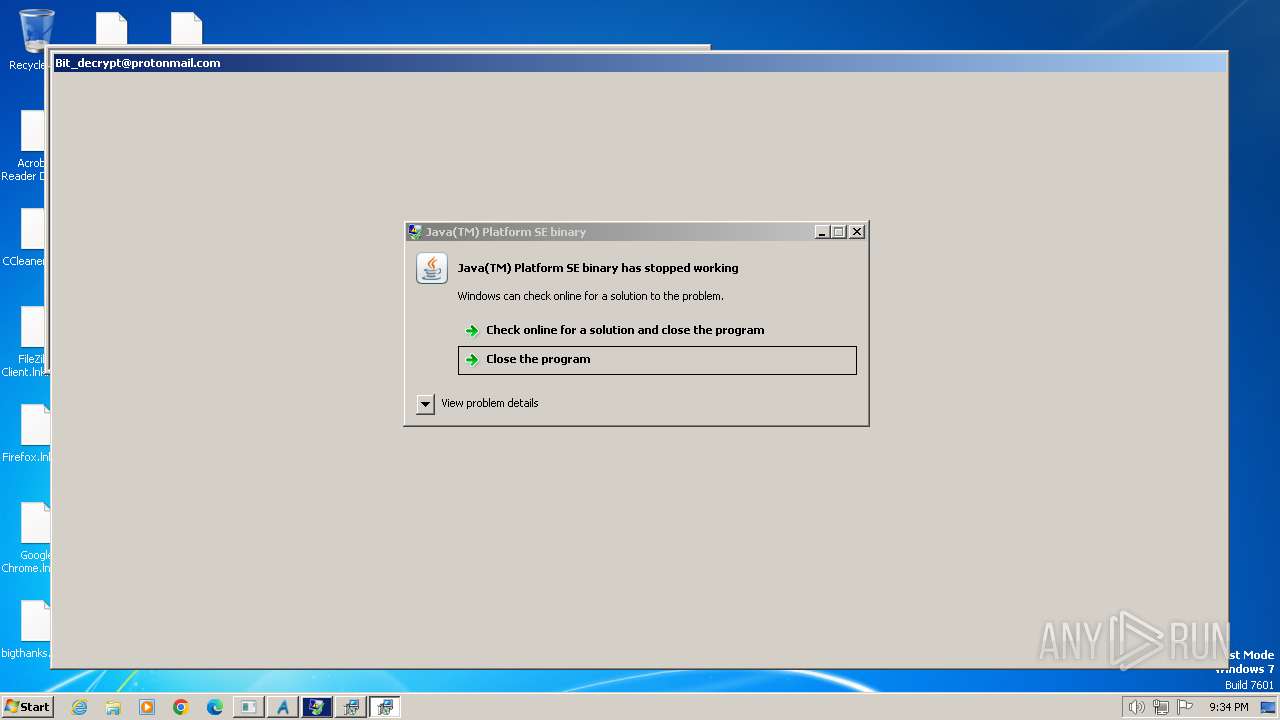Click green arrow beside Check online option

[472, 330]
